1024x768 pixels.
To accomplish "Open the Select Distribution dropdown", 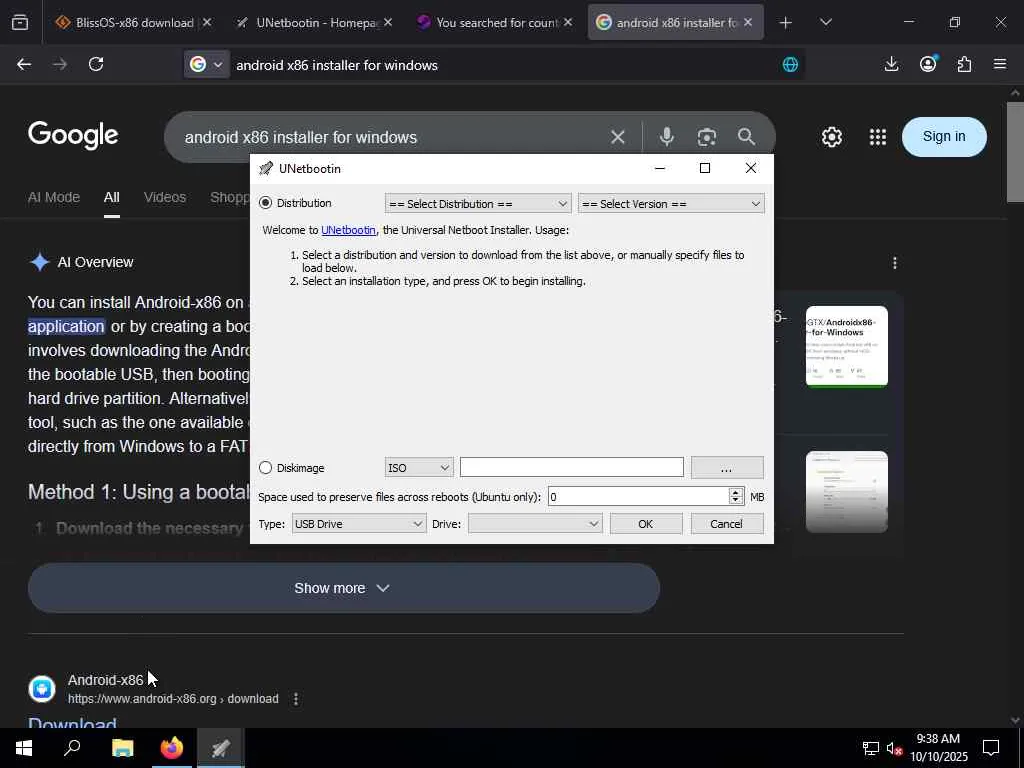I will (x=478, y=204).
